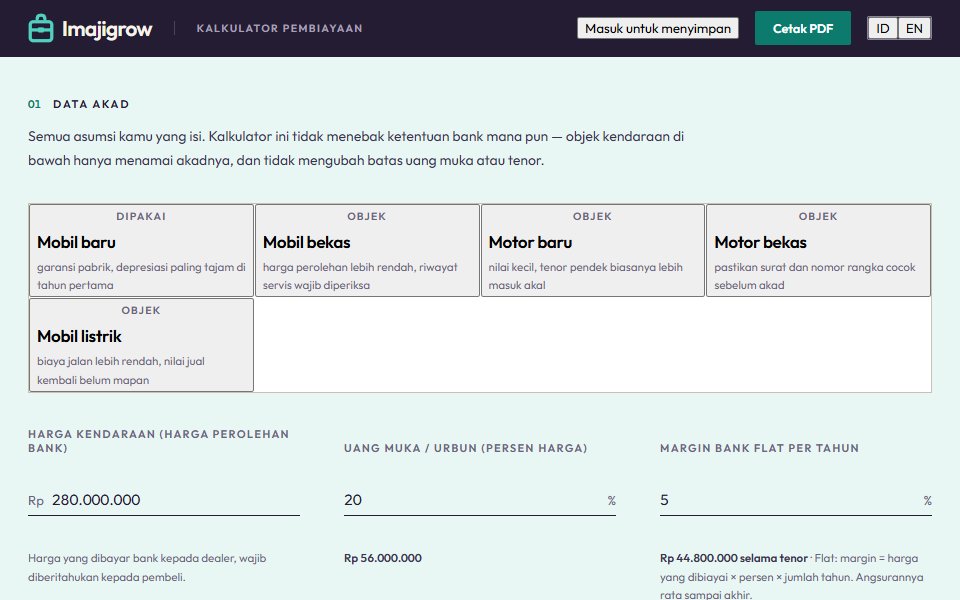Click the DIPAKAI label on Mobil baru

[x=141, y=216]
